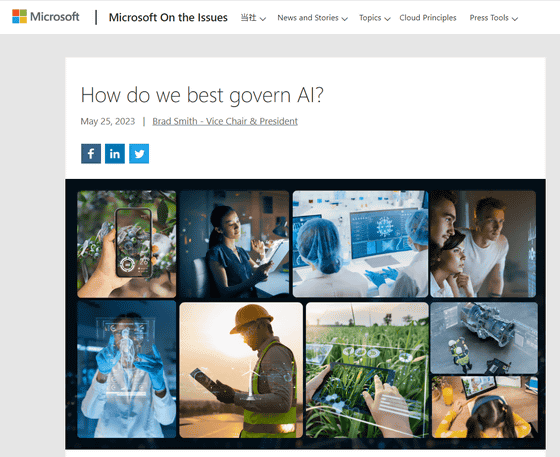Click the lab scientists at monitors image
Viewport: 560px width, 457px height.
pos(360,244)
